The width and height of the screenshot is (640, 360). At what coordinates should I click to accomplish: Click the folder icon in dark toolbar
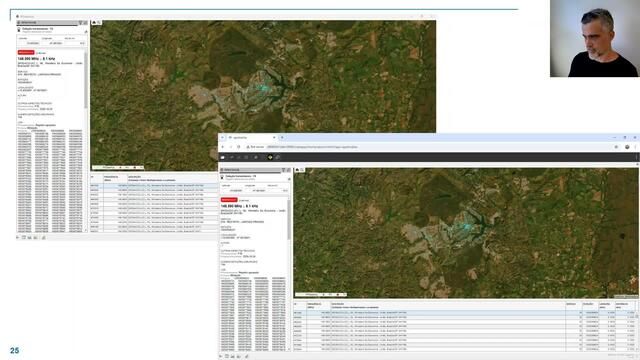point(223,157)
